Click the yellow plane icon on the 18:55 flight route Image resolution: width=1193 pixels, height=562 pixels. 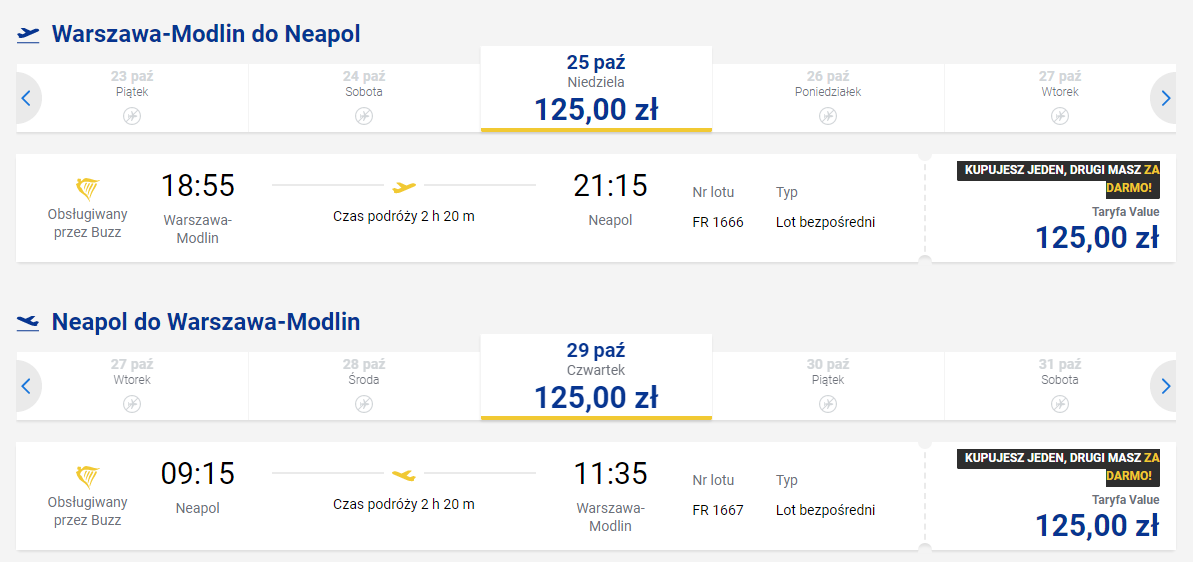coord(404,186)
